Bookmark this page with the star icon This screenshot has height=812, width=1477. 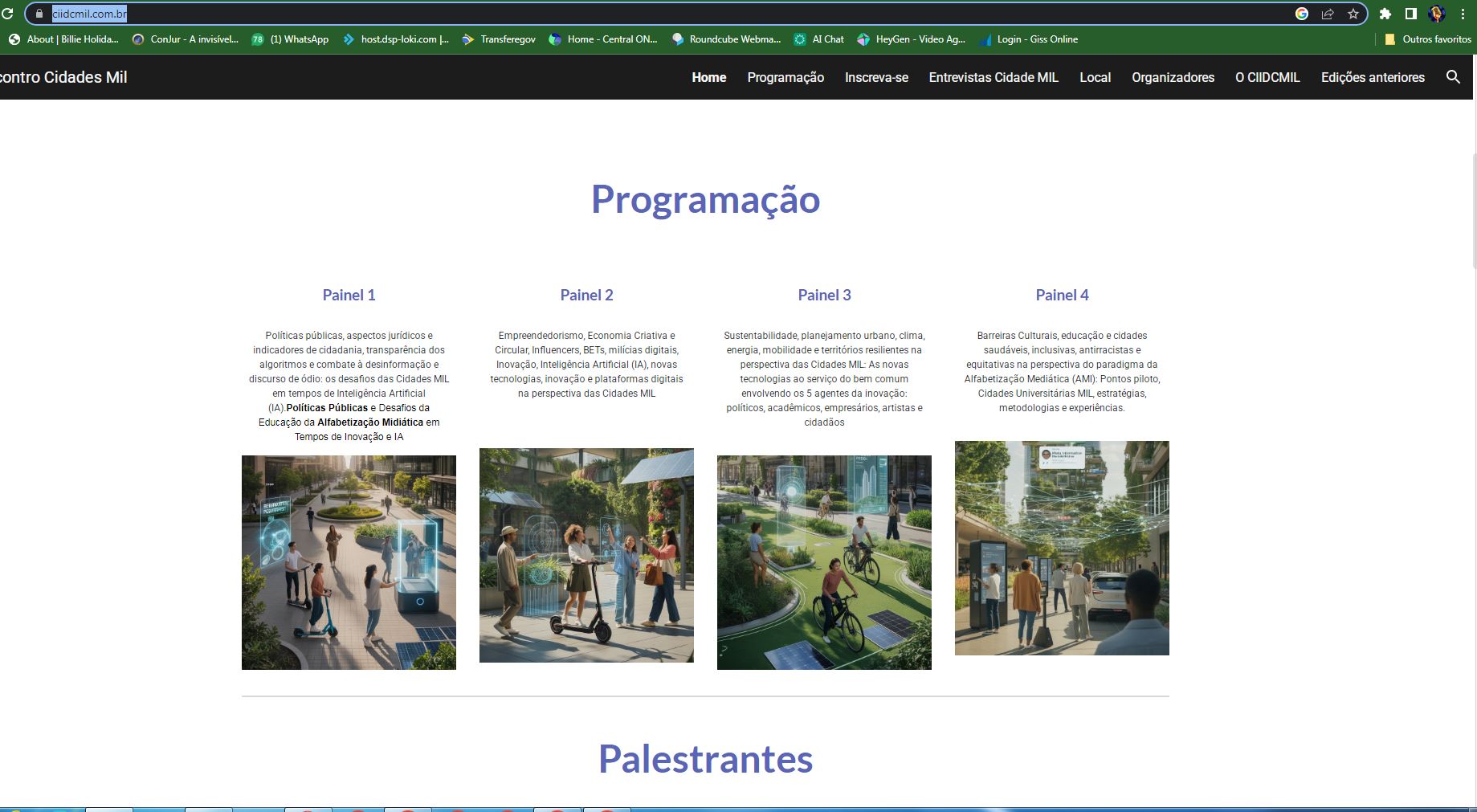click(x=1353, y=14)
